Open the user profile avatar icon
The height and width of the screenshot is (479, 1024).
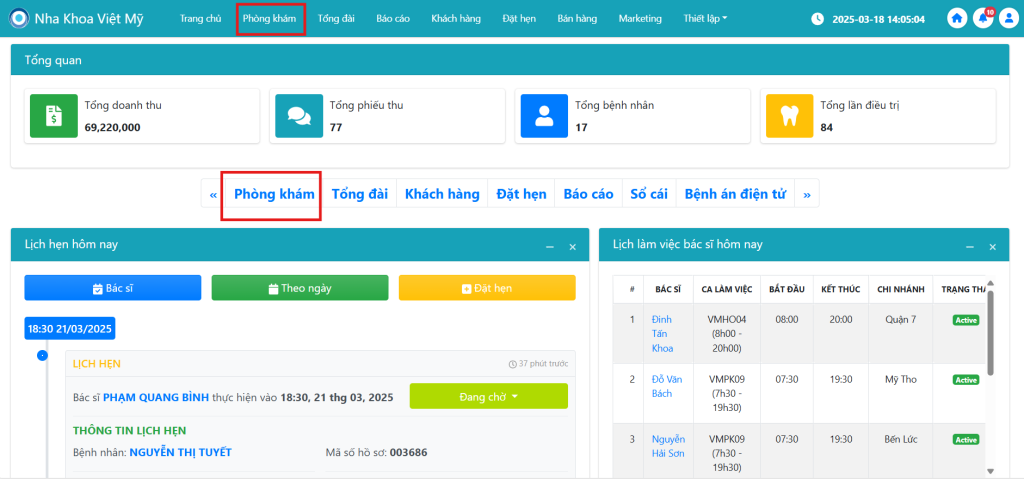coord(1007,19)
